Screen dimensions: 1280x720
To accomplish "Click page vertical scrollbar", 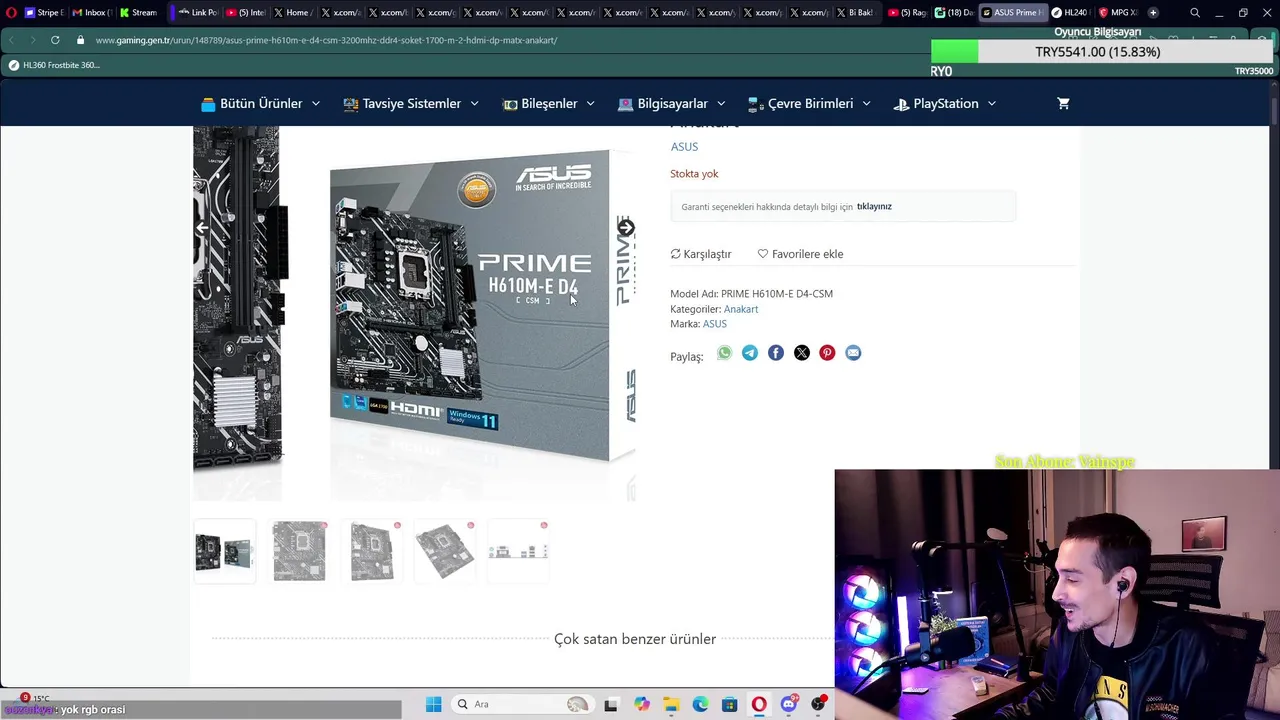I will click(1274, 110).
